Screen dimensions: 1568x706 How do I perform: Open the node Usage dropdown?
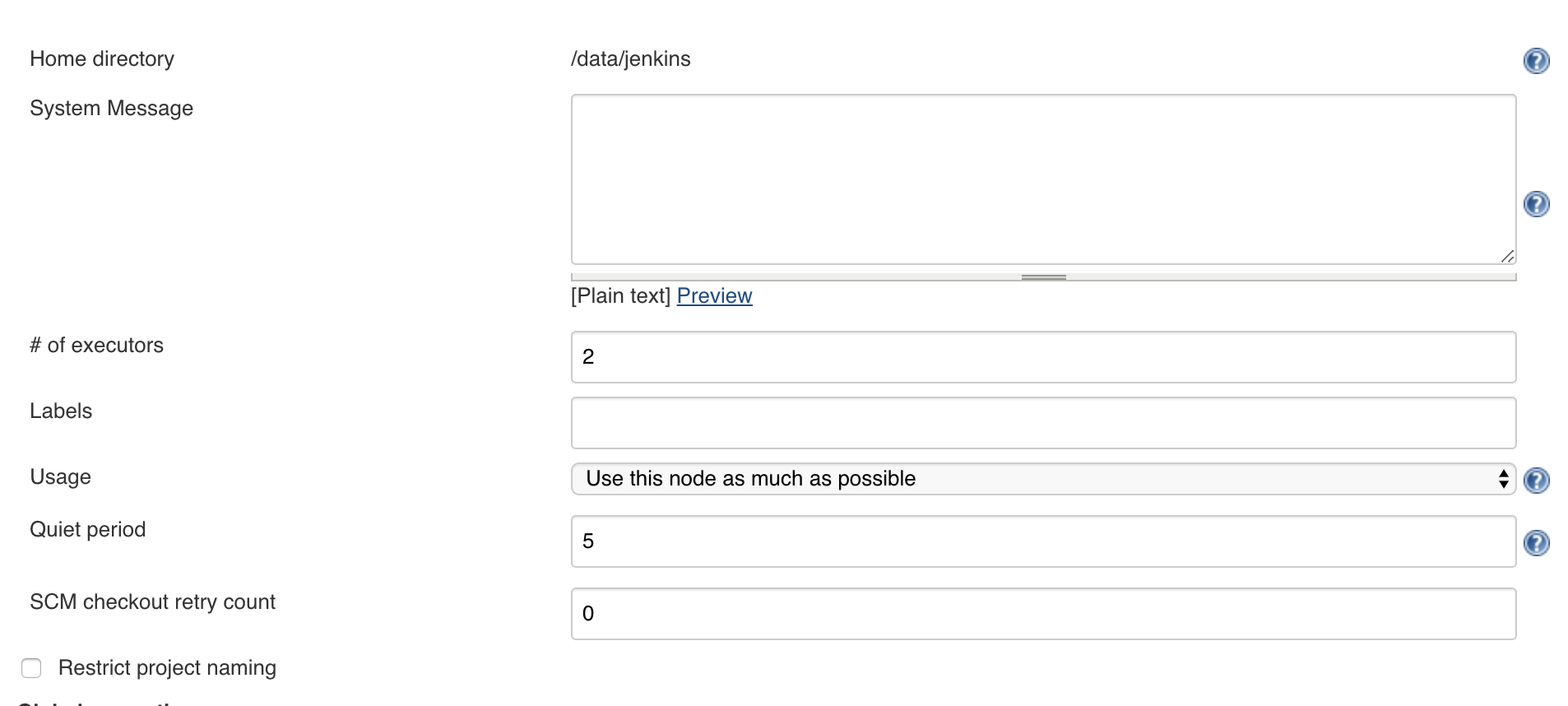pyautogui.click(x=1043, y=478)
